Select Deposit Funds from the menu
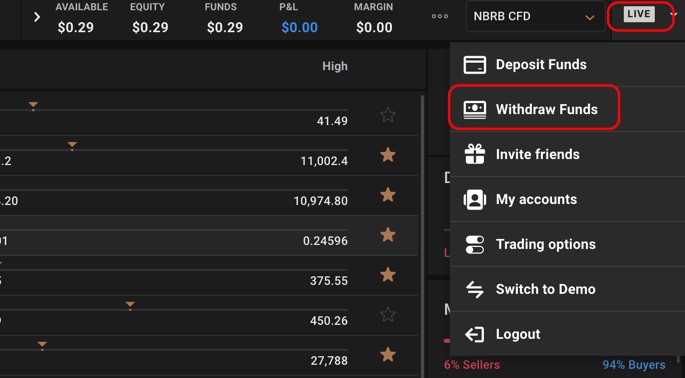Viewport: 685px width, 378px height. [x=567, y=65]
